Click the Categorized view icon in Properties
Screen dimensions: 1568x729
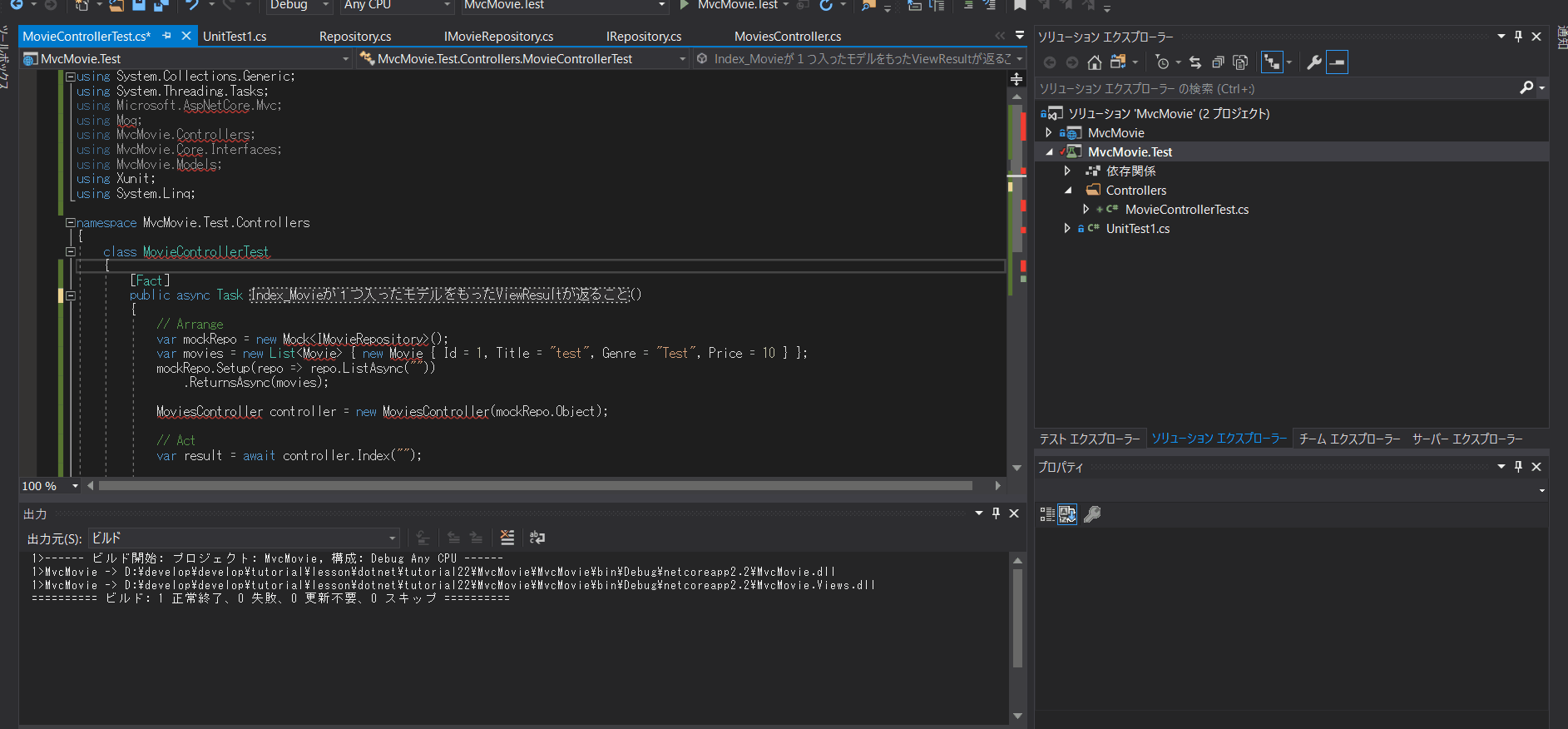coord(1047,514)
